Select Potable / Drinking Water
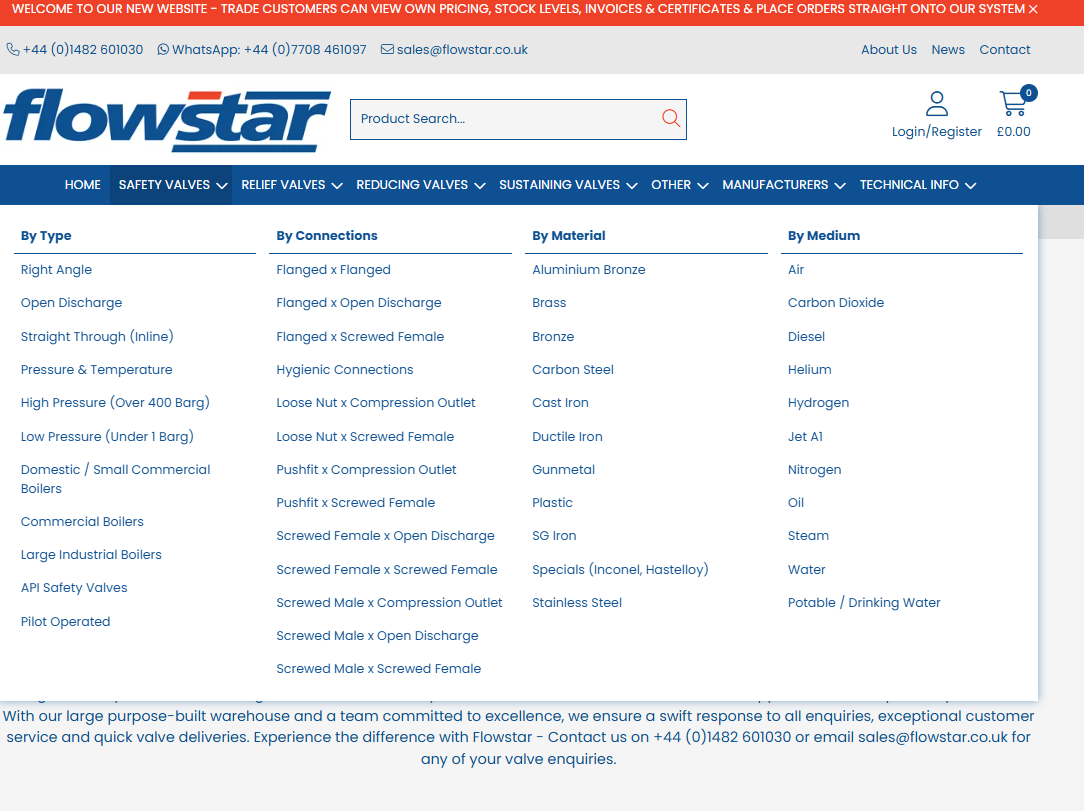1084x811 pixels. click(x=864, y=603)
